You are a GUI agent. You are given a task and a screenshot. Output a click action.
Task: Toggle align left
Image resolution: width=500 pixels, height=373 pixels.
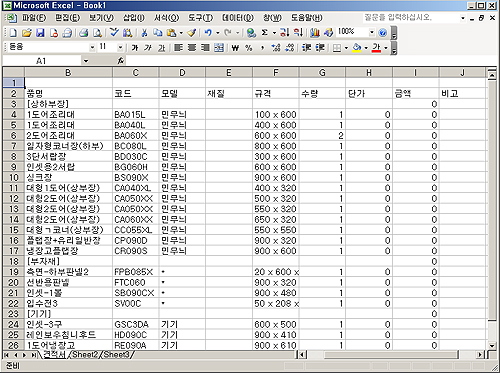(x=178, y=48)
